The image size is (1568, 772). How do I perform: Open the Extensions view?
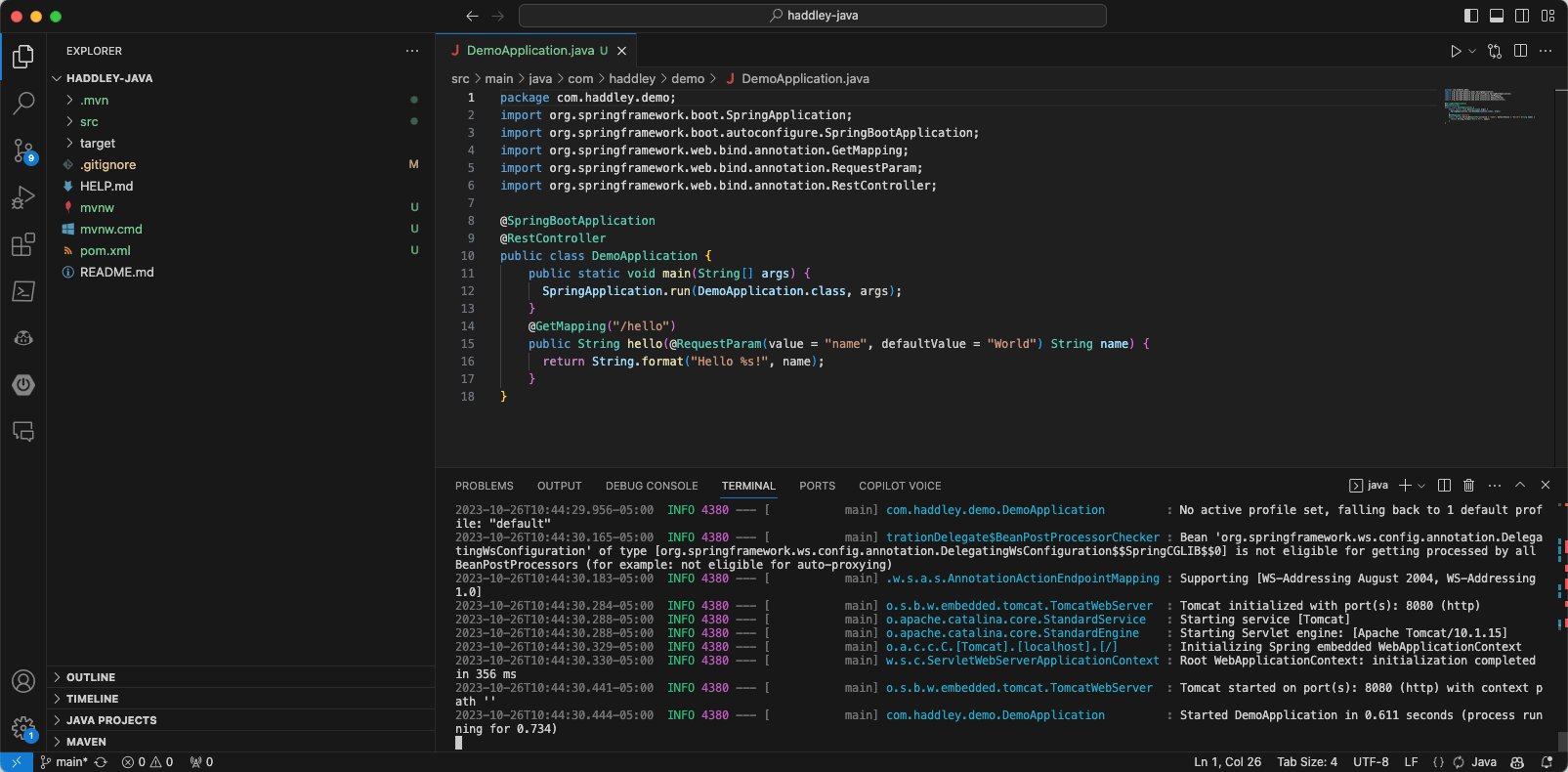pos(23,244)
